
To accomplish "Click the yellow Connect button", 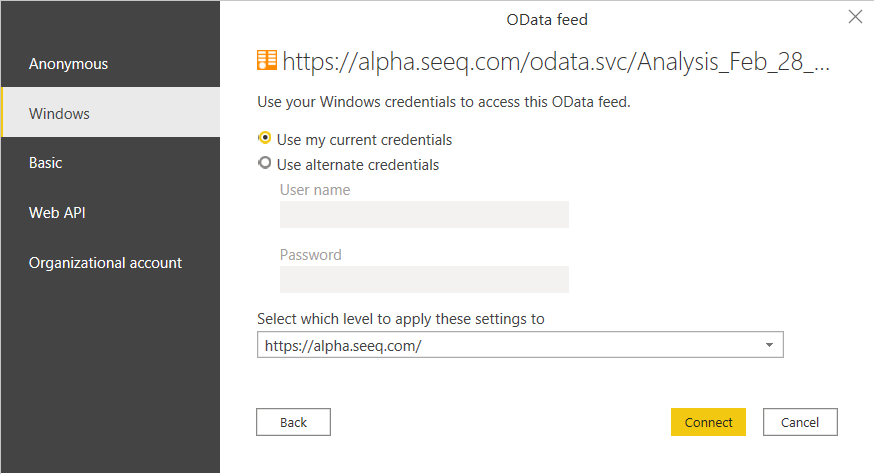I will pyautogui.click(x=708, y=422).
